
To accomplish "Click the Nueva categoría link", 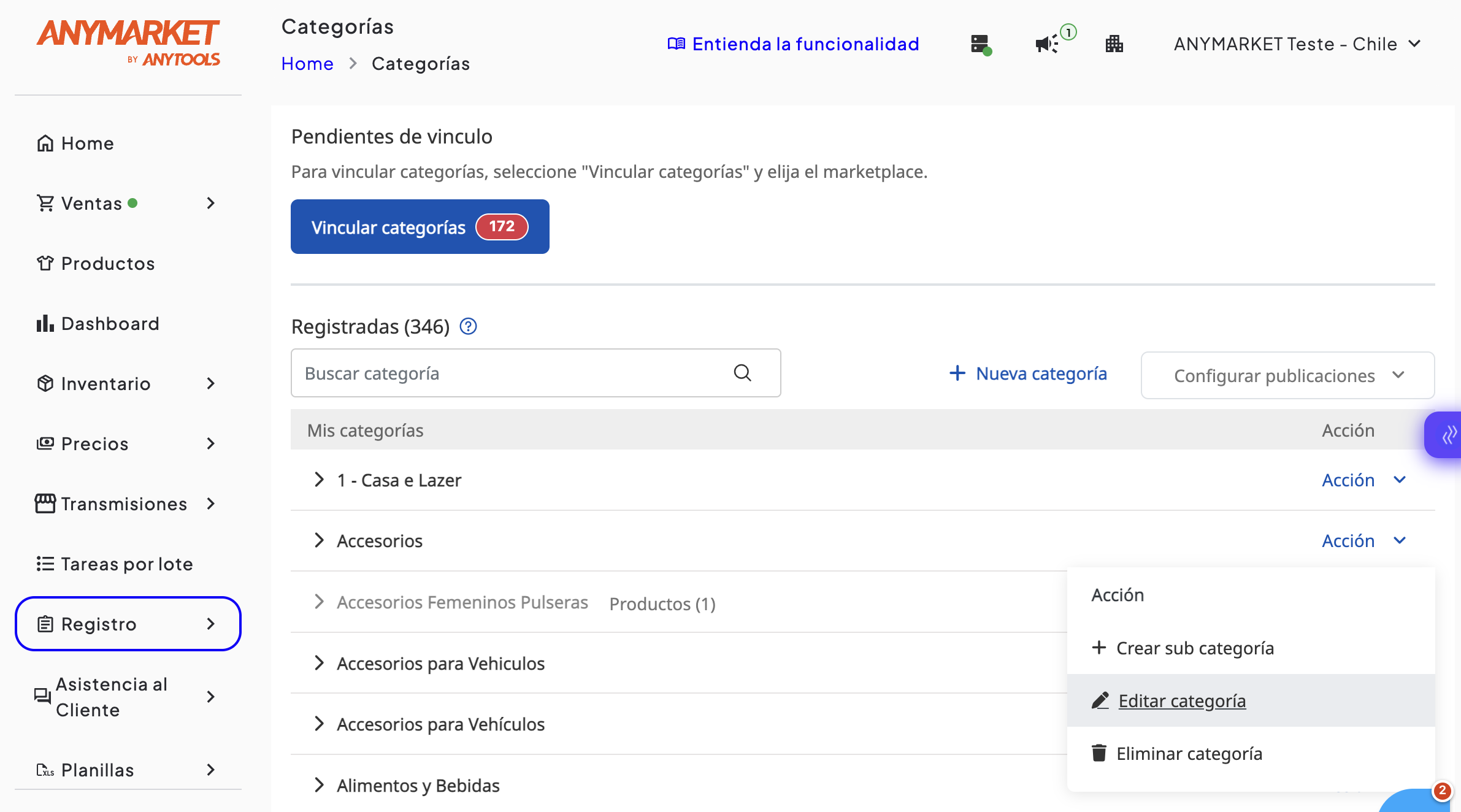I will pyautogui.click(x=1028, y=373).
